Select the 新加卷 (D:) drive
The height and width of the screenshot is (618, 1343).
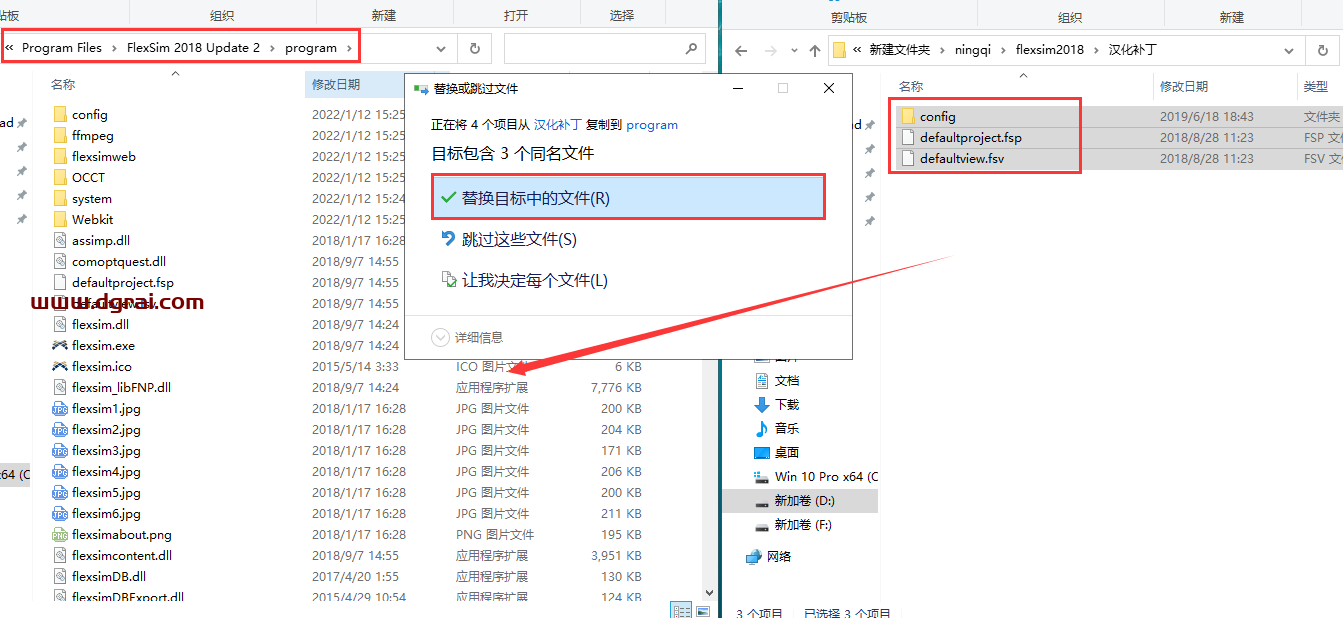[804, 500]
